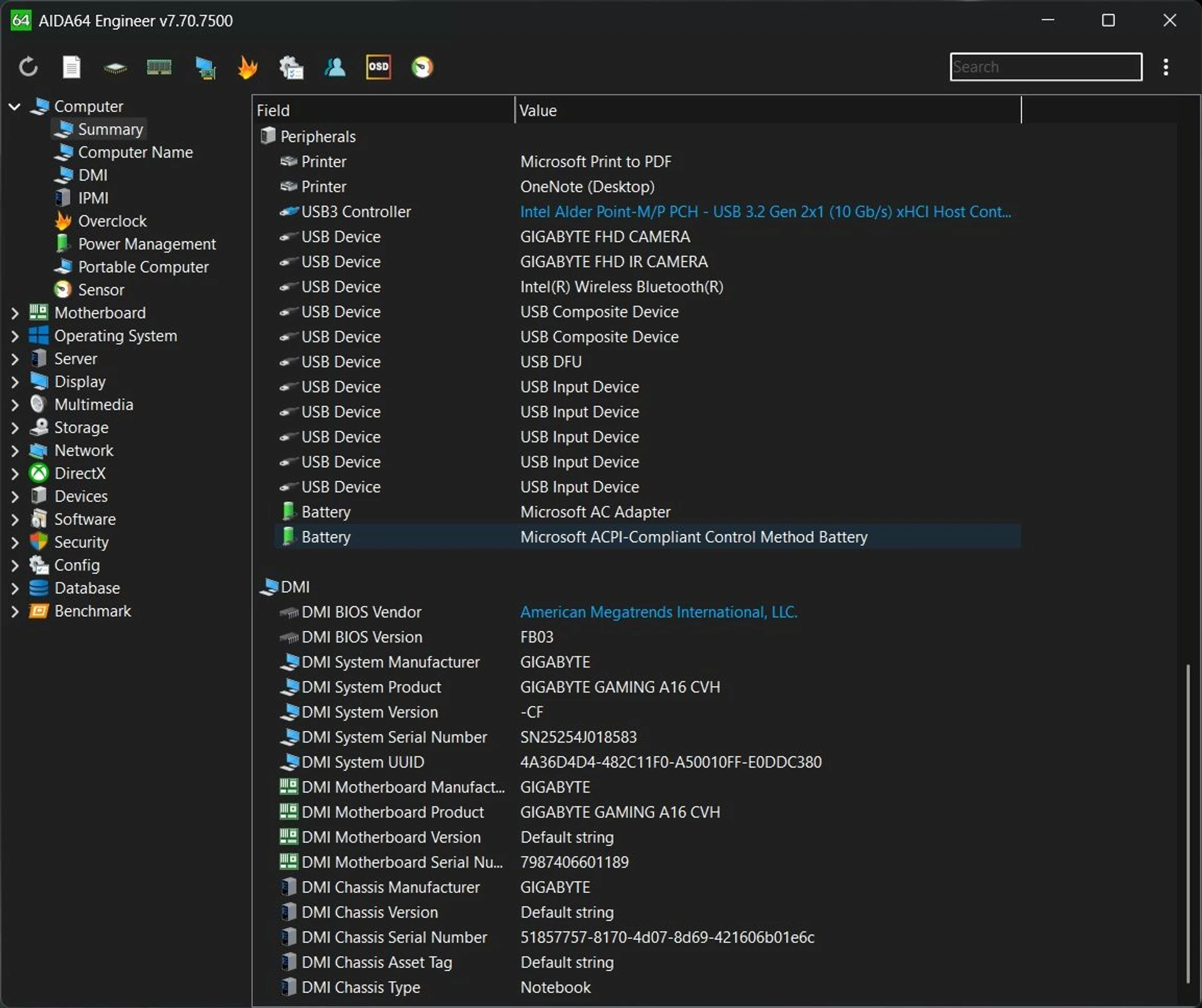
Task: Click the user profile toolbar icon
Action: click(335, 67)
